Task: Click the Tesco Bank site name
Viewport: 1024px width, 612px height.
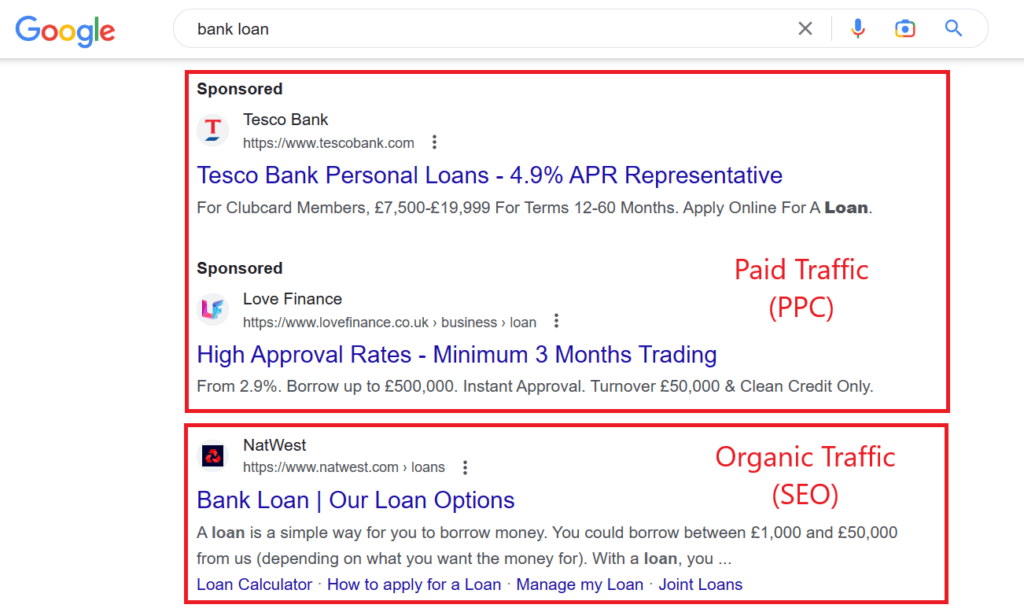Action: (x=285, y=120)
